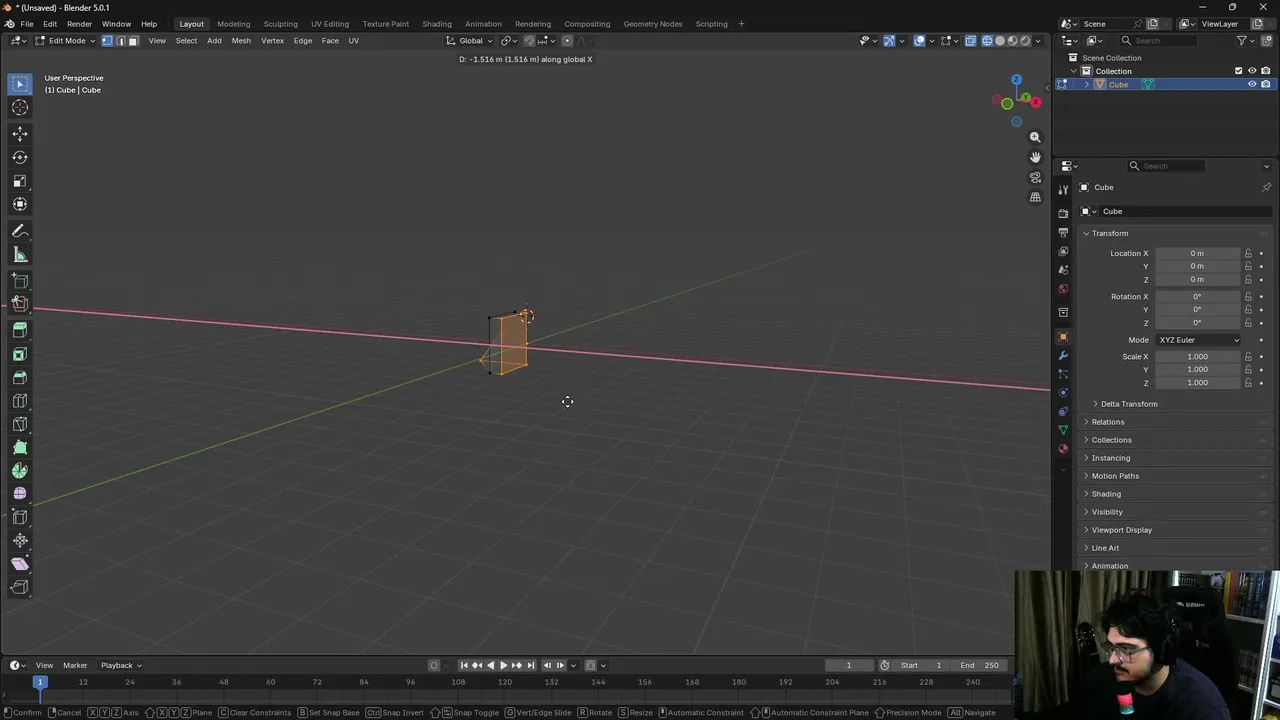Open the File menu
The width and height of the screenshot is (1280, 720).
[27, 24]
